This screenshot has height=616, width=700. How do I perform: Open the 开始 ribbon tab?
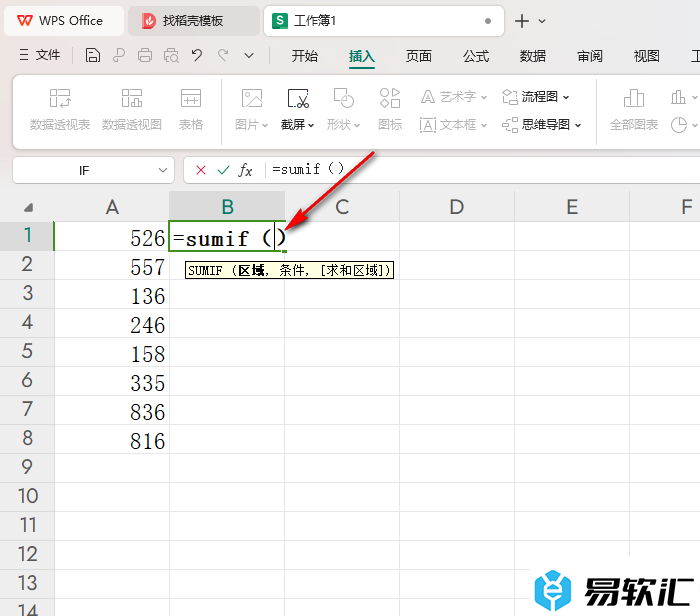click(x=304, y=56)
